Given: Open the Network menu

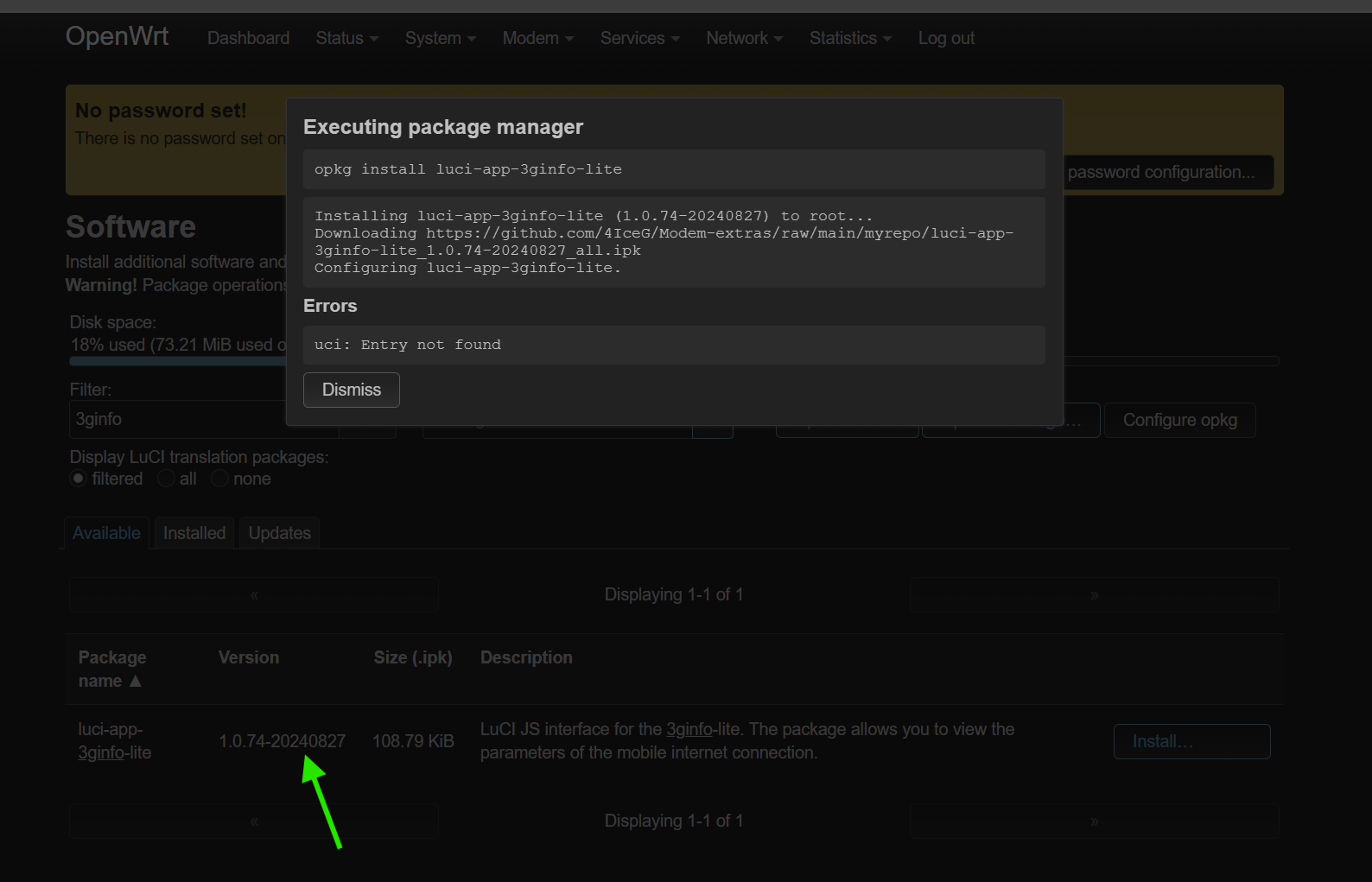Looking at the screenshot, I should coord(745,38).
